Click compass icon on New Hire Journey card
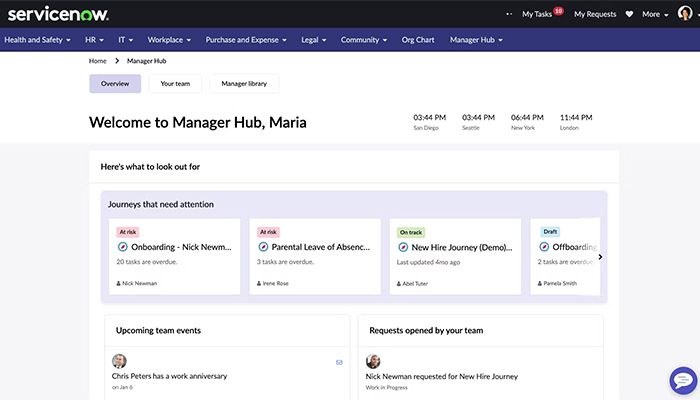 tap(403, 247)
